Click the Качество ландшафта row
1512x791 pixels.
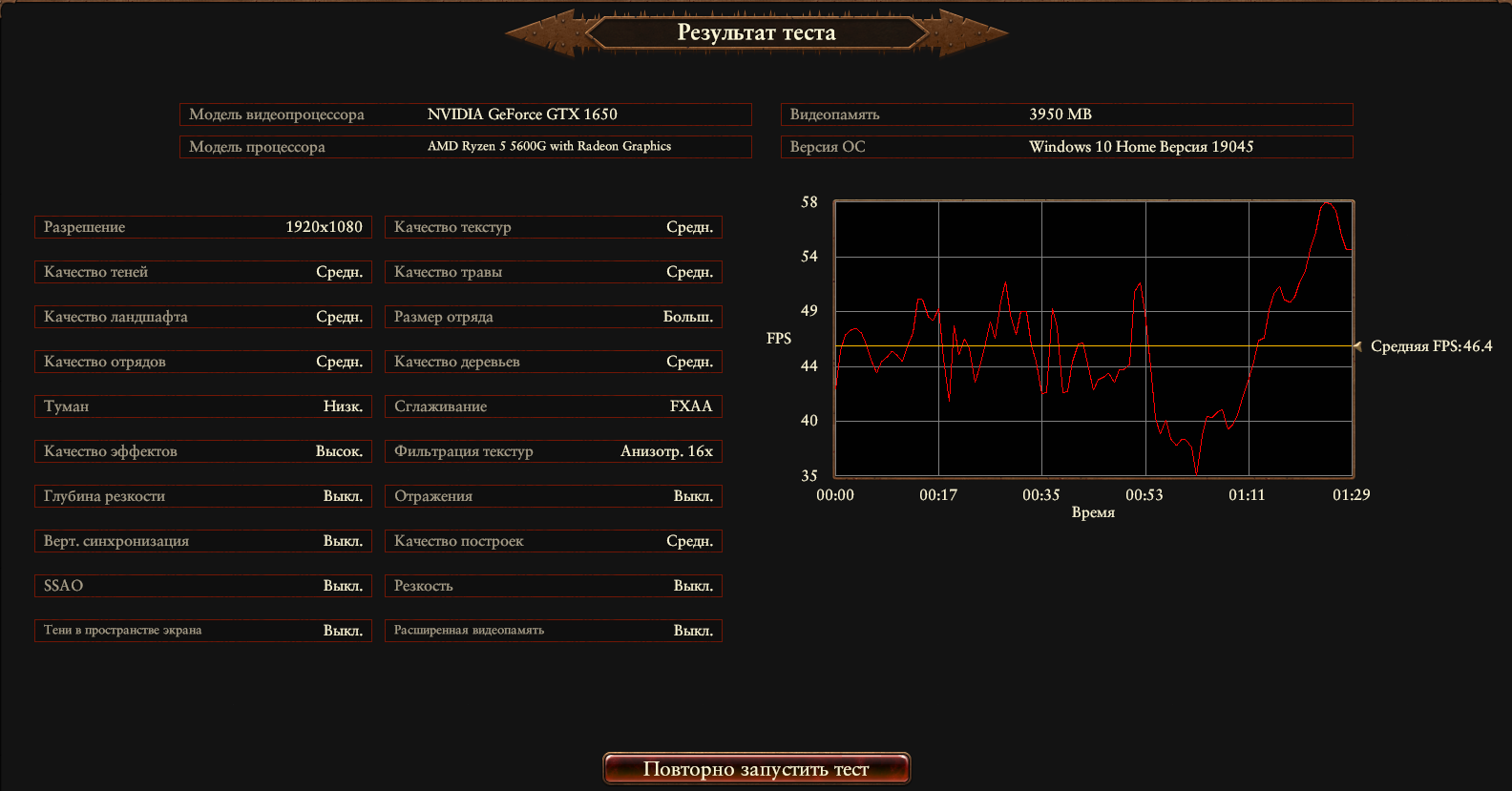pyautogui.click(x=203, y=317)
